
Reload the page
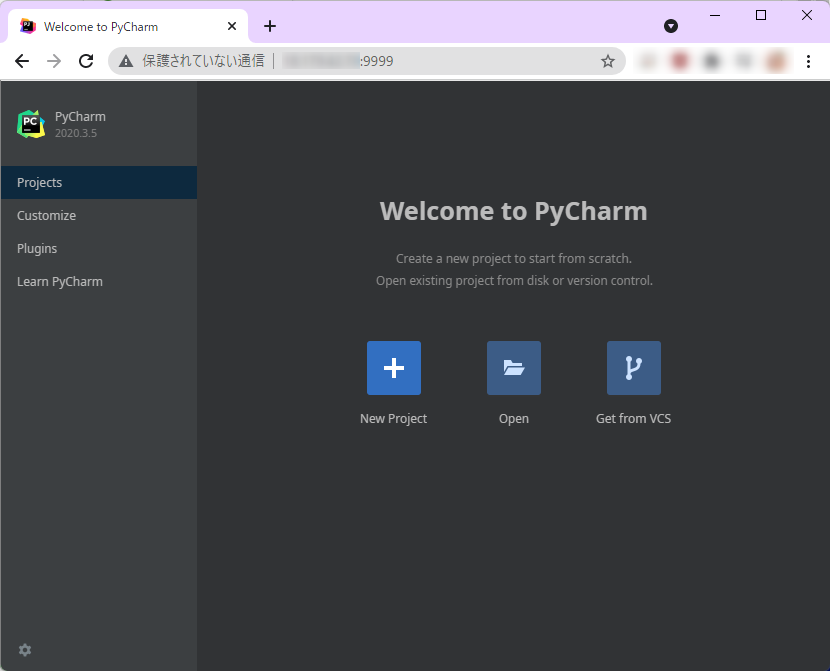tap(86, 61)
